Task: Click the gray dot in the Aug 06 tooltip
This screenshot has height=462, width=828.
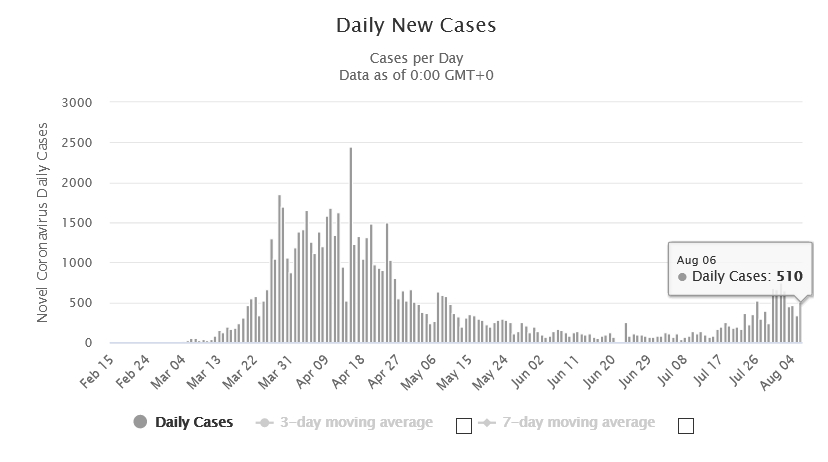Action: tap(682, 277)
